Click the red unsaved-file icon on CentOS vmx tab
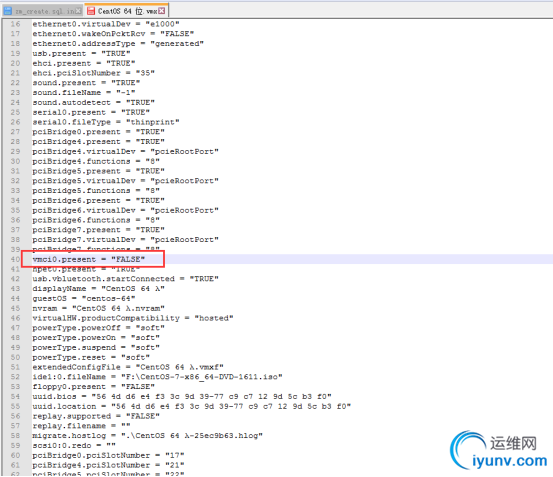The image size is (553, 477). 91,11
